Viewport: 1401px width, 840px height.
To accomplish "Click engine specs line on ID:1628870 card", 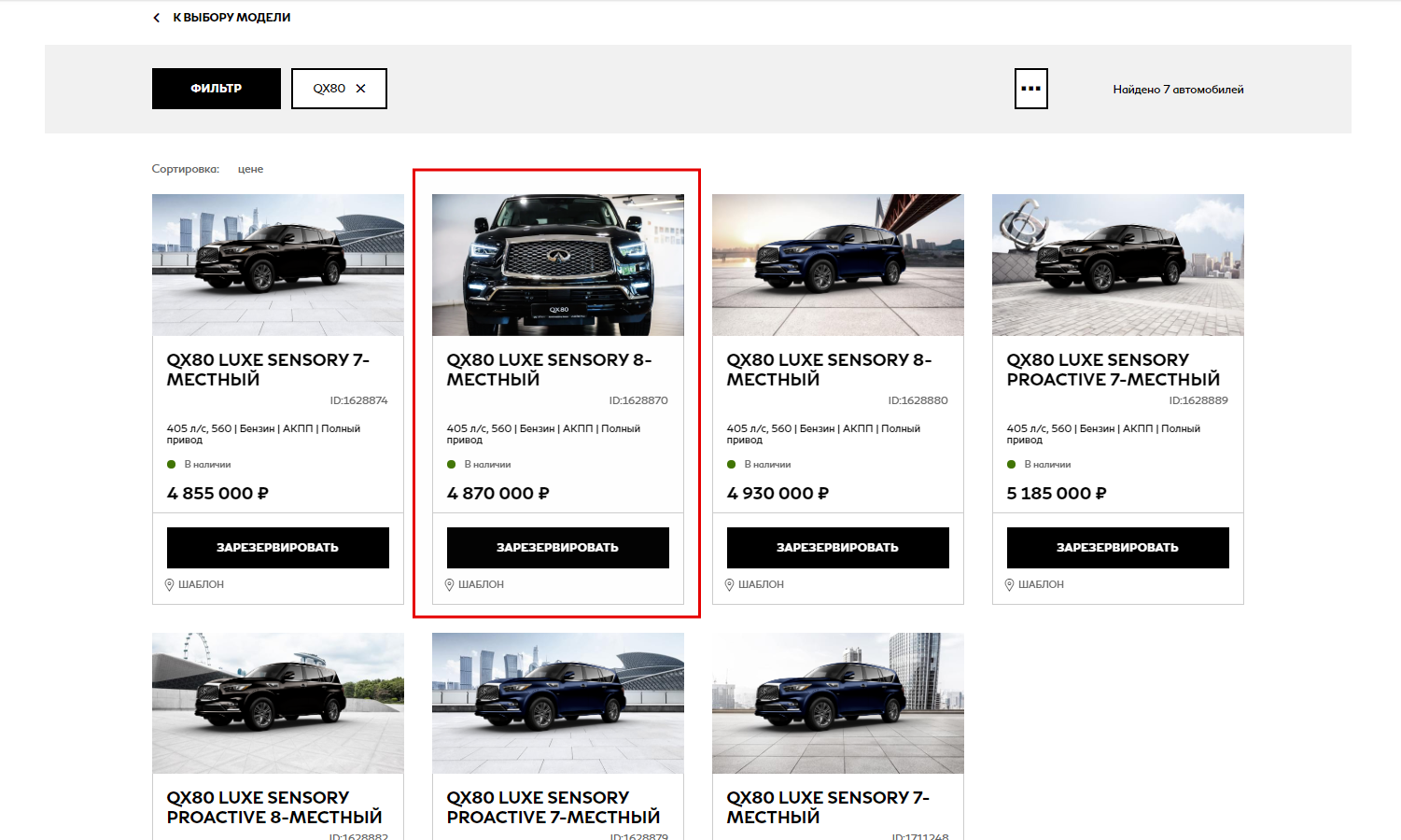I will [x=543, y=434].
